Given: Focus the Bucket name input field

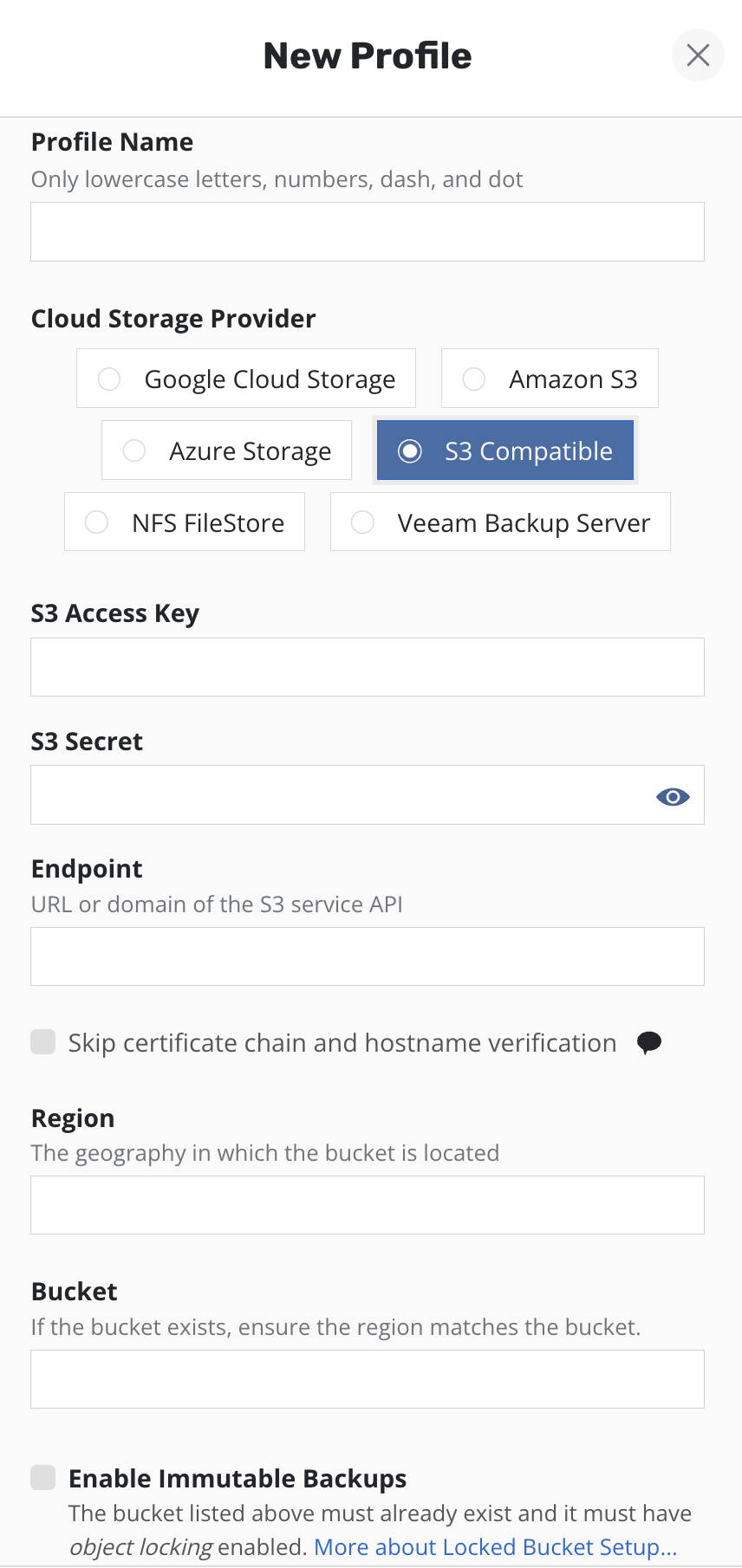Looking at the screenshot, I should click(368, 1379).
